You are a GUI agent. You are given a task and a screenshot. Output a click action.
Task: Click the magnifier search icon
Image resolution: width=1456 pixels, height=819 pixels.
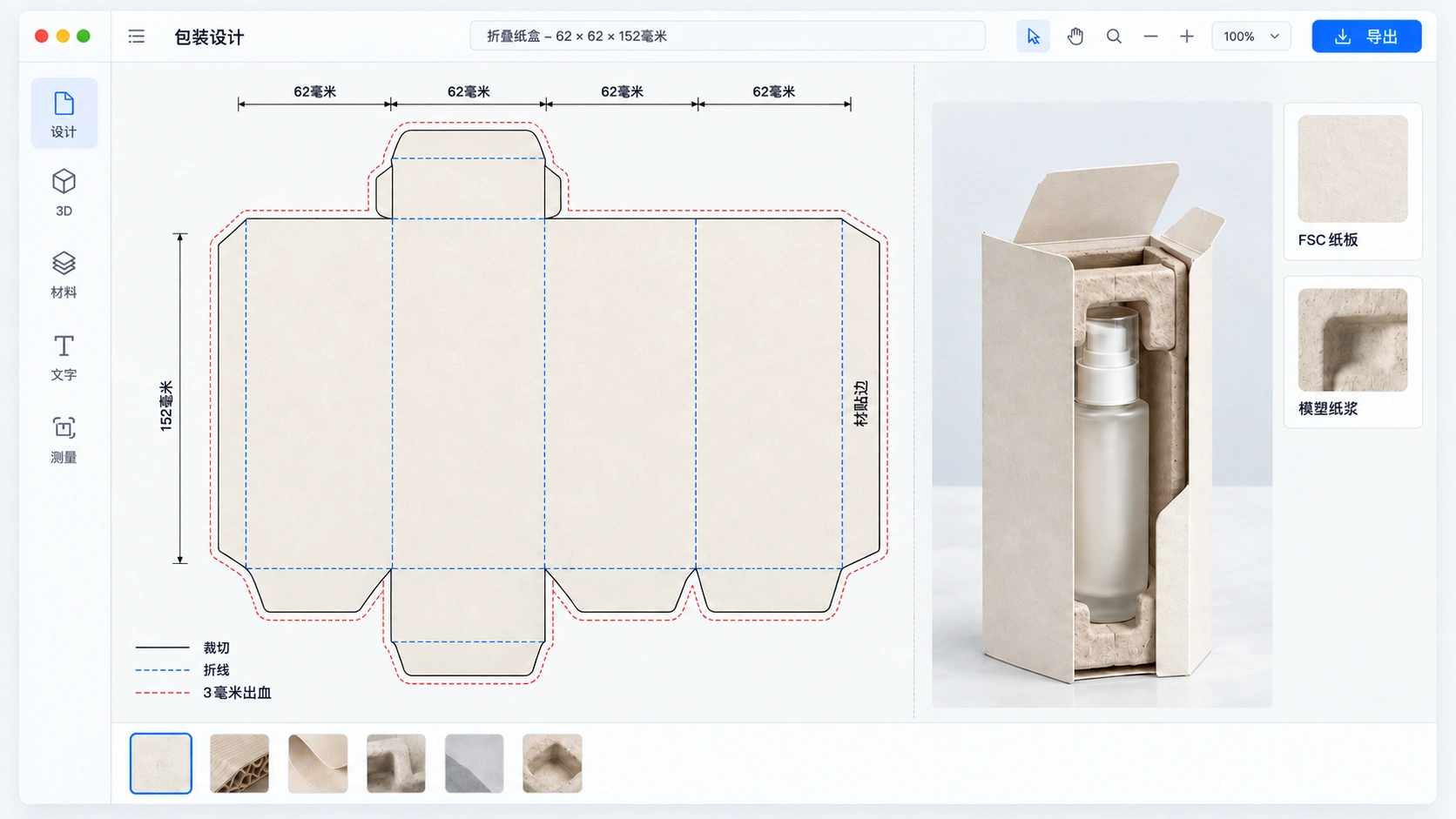coord(1114,37)
